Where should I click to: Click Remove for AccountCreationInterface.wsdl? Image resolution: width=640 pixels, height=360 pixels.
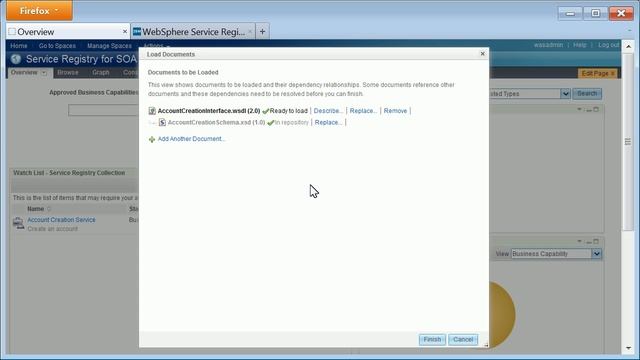[395, 111]
